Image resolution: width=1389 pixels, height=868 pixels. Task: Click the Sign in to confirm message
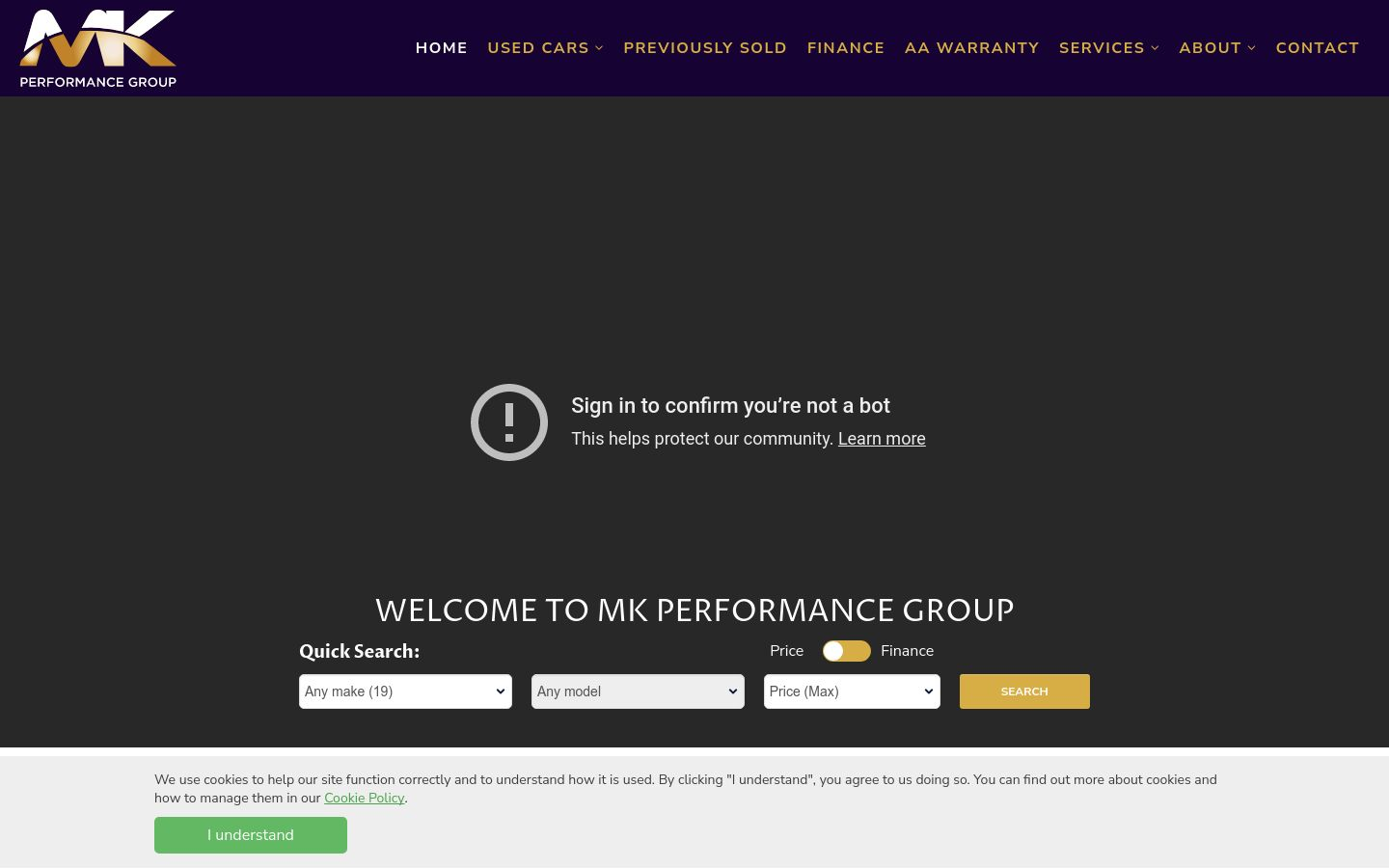click(730, 406)
